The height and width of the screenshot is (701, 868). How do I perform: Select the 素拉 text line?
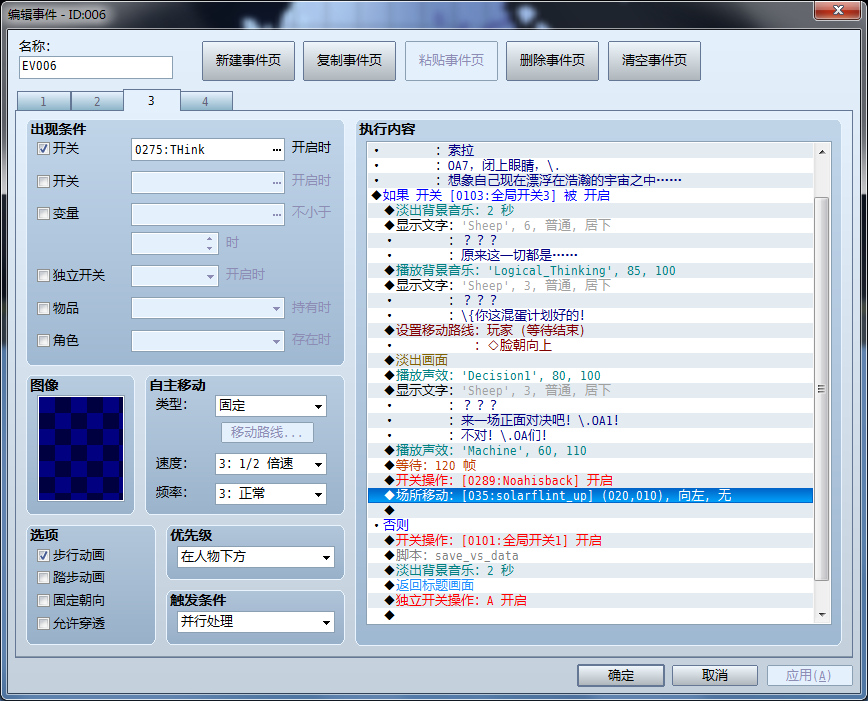point(590,150)
